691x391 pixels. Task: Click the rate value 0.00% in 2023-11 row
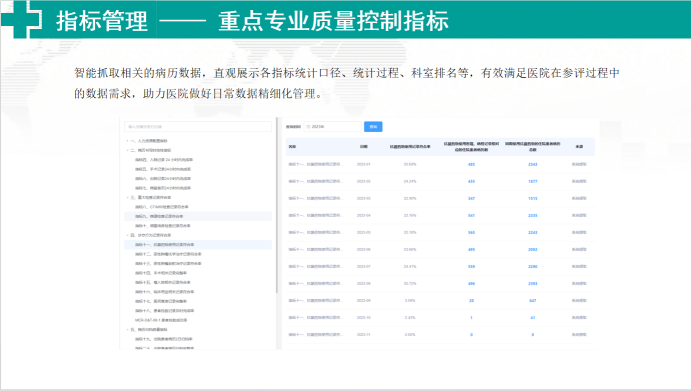[x=410, y=335]
